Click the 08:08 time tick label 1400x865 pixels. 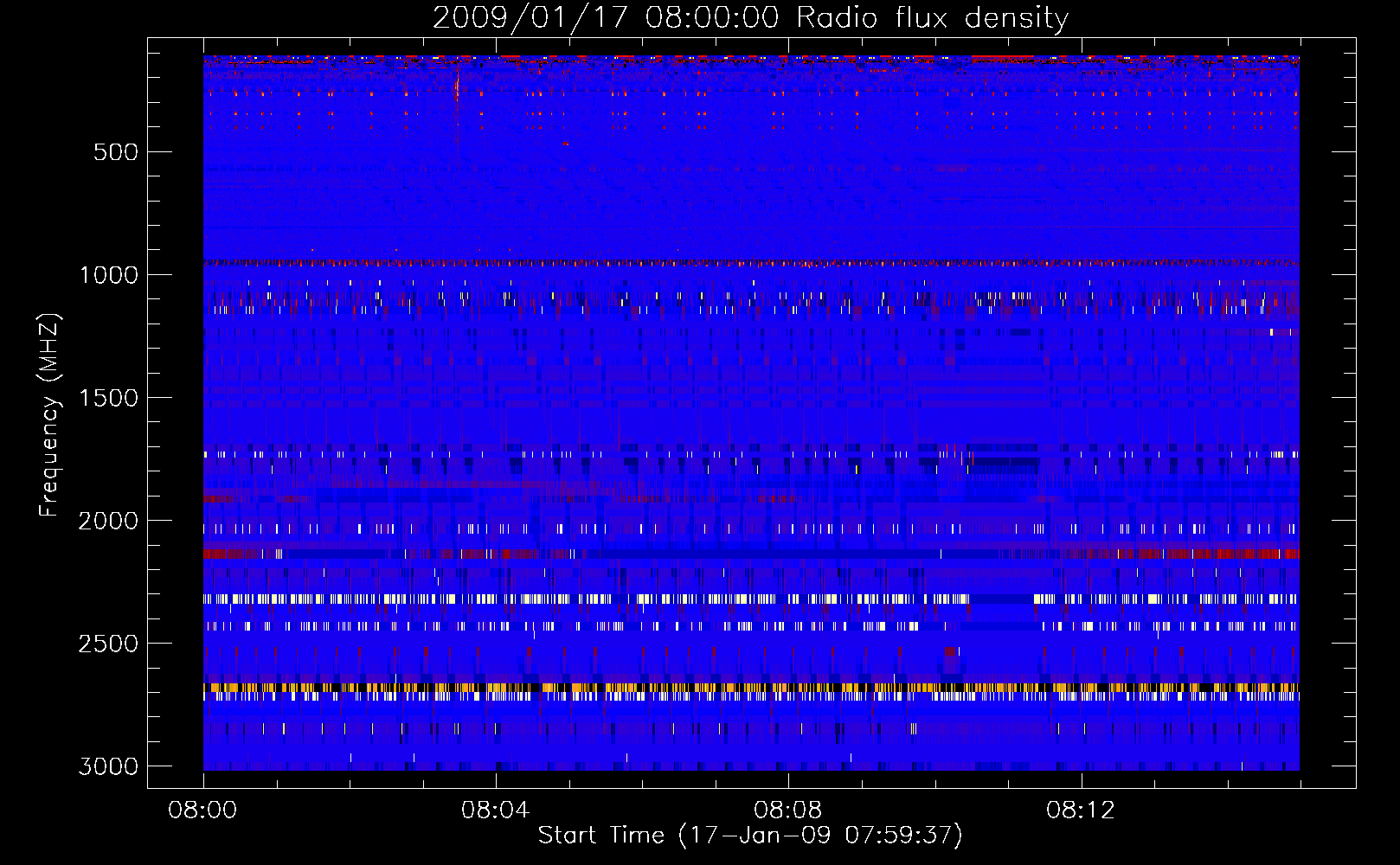(x=787, y=811)
